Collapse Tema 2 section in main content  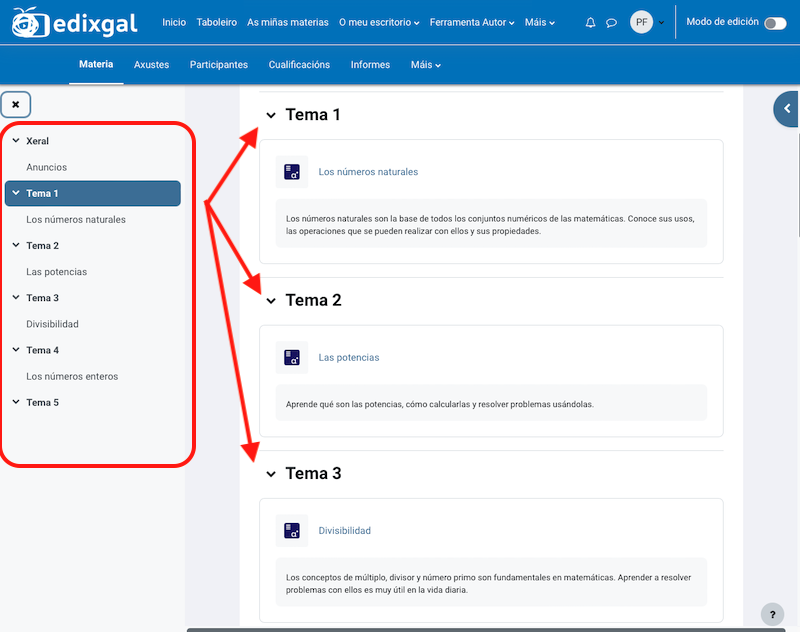coord(271,301)
